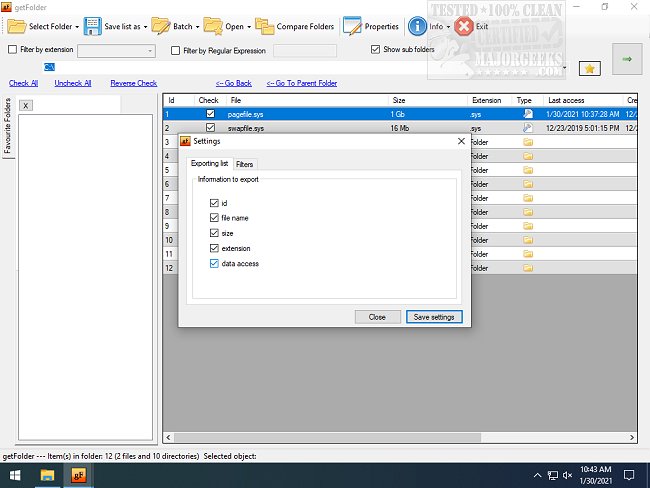This screenshot has width=650, height=488.
Task: Uncheck the size export checkbox
Action: [214, 233]
